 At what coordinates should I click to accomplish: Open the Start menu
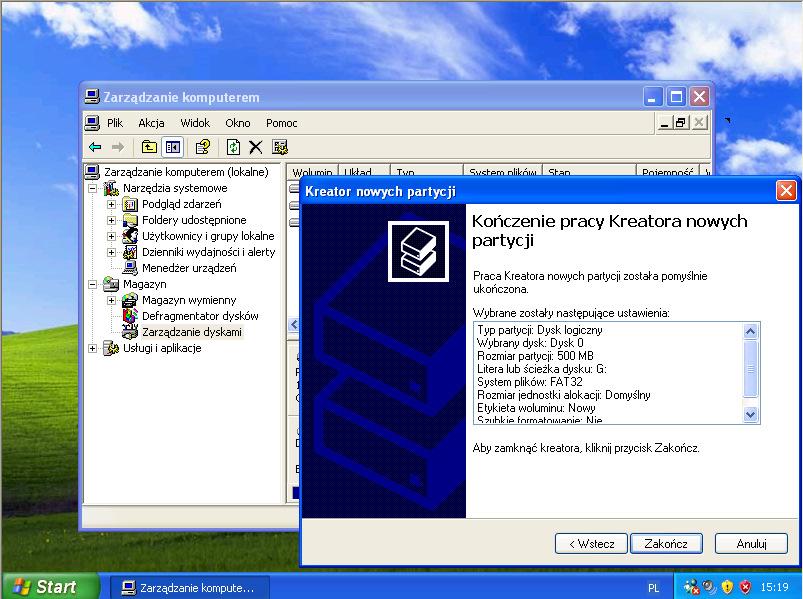pos(50,587)
